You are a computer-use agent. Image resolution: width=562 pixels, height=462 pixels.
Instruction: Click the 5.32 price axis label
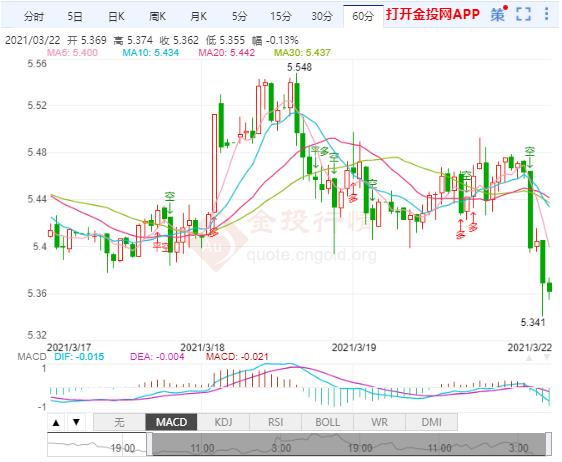37,335
